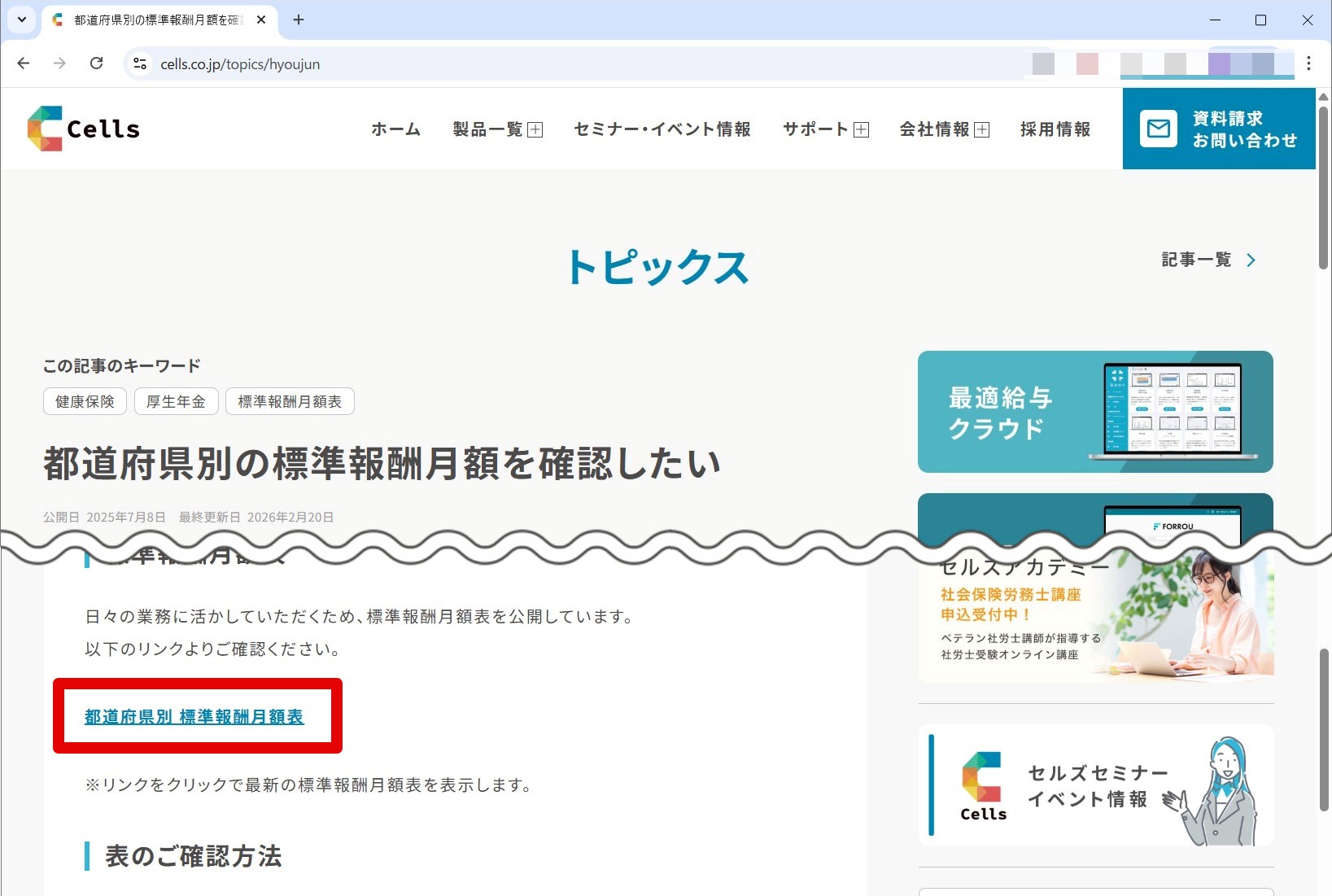
Task: Open a new browser tab with plus icon
Action: [x=299, y=20]
